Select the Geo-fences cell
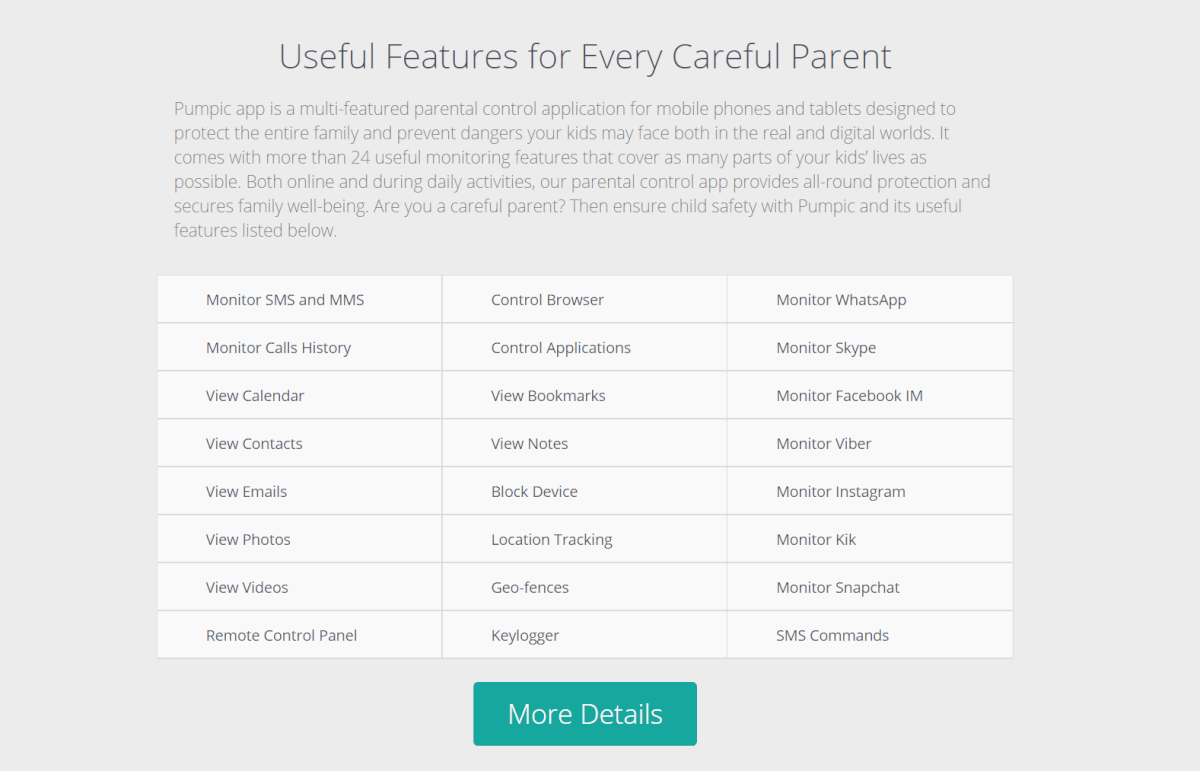Screen dimensions: 1200x771 pyautogui.click(x=584, y=588)
